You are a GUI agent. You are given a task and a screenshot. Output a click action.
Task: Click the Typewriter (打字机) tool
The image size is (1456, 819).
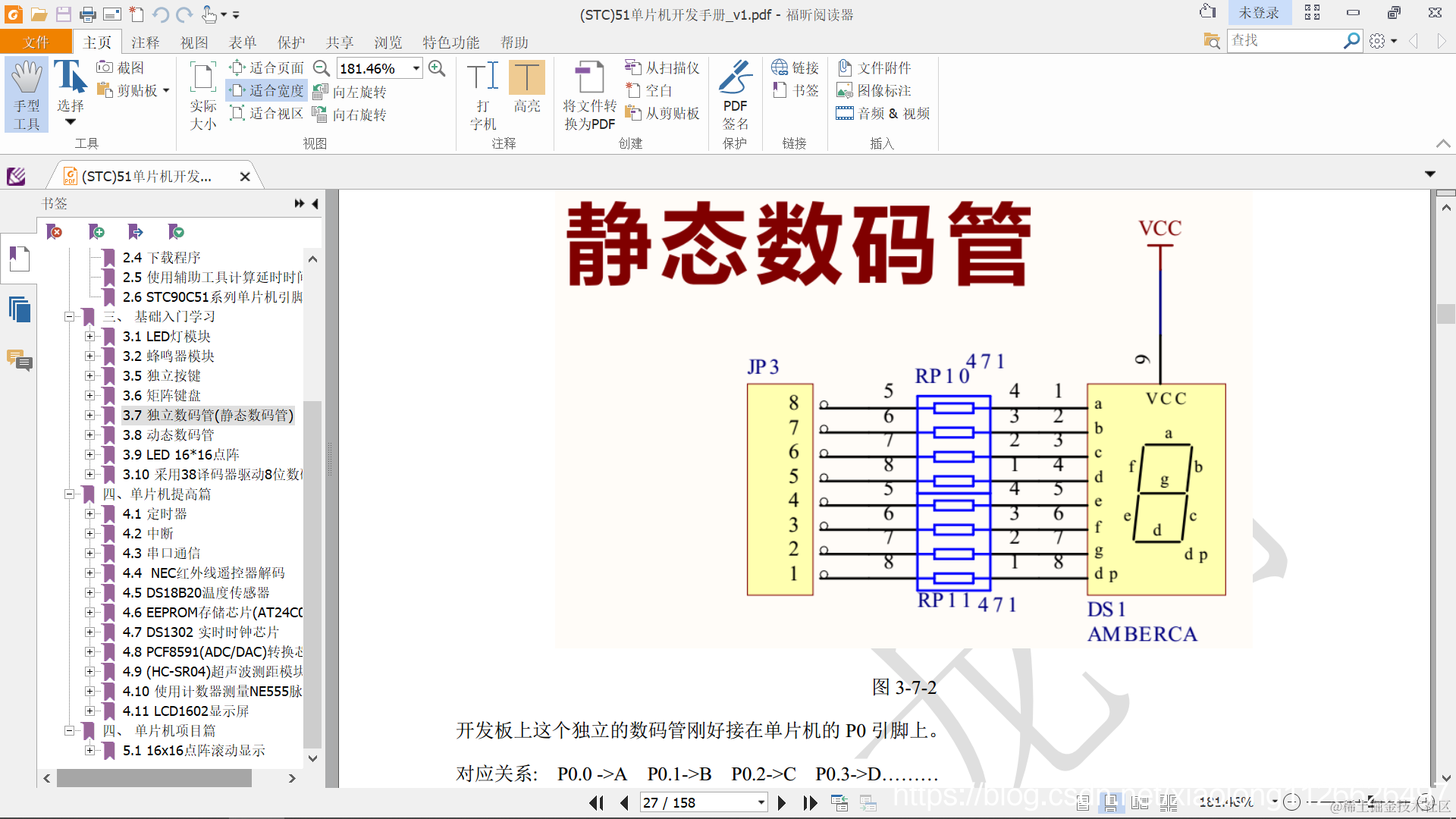tap(483, 95)
